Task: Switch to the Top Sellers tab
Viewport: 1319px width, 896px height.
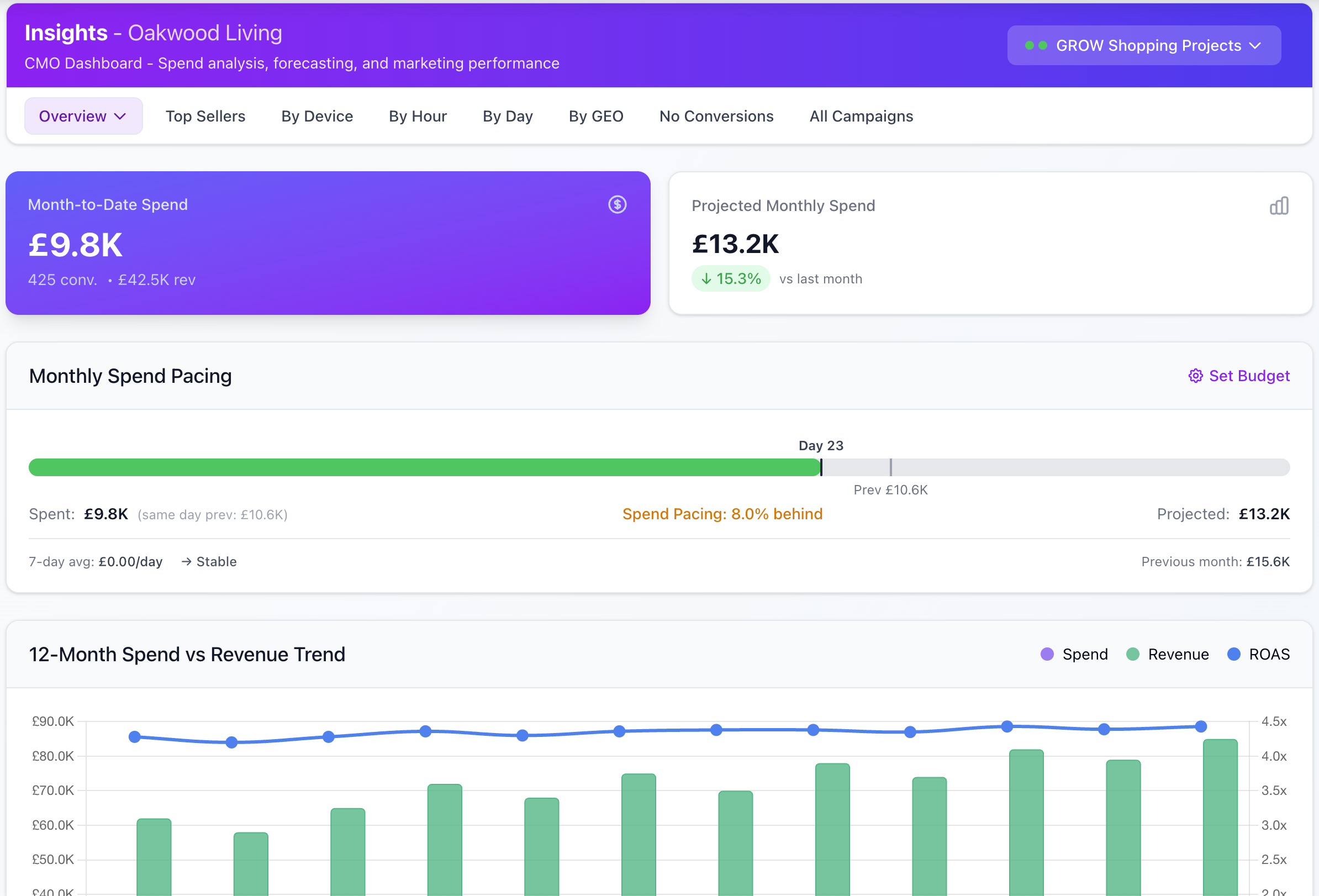Action: (205, 116)
